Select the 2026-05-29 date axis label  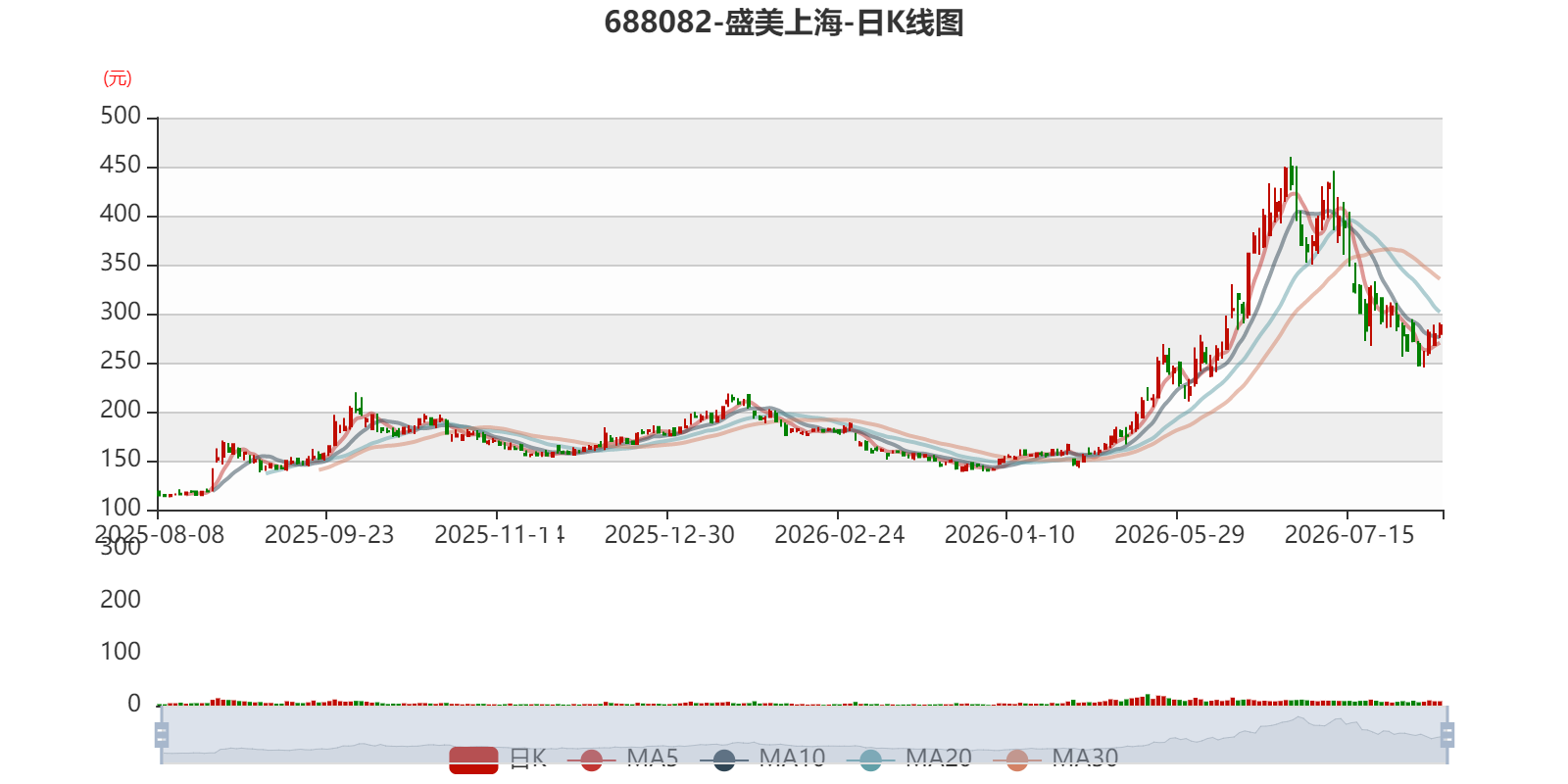[1180, 535]
